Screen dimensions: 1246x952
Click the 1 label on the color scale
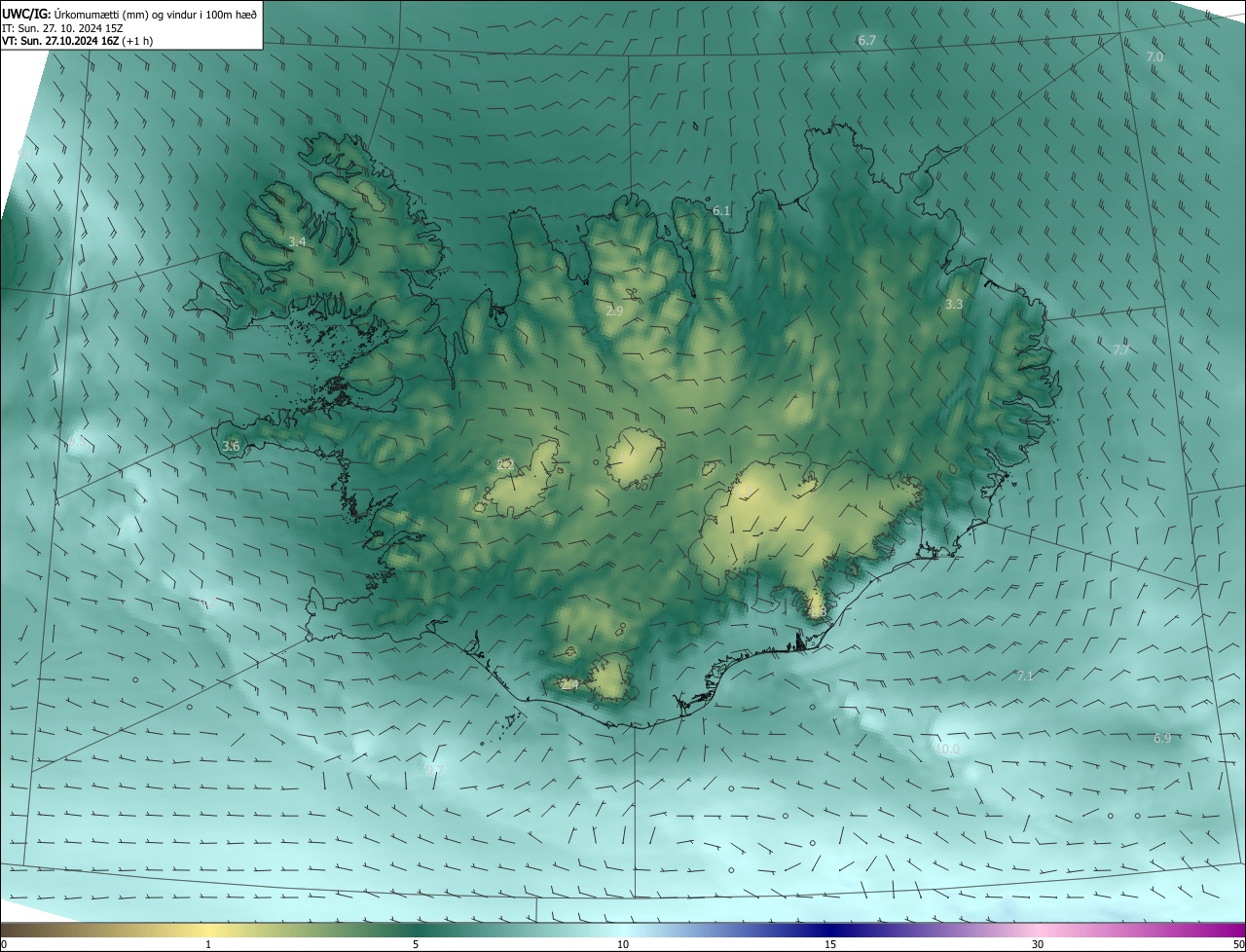[208, 944]
